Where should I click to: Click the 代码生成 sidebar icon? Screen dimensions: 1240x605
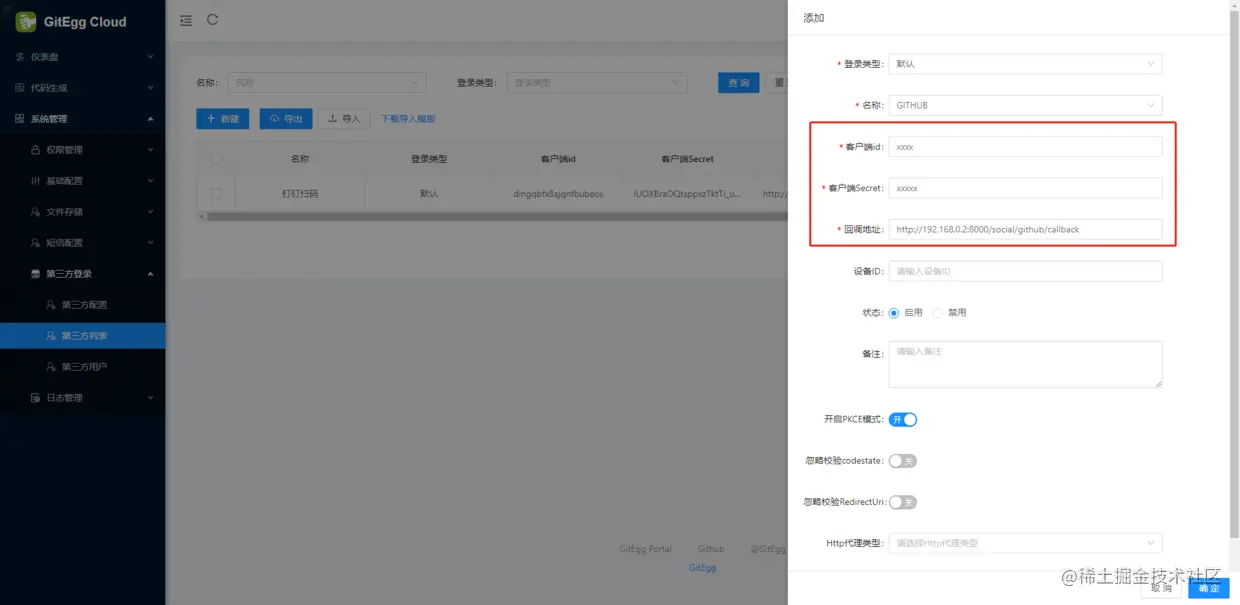coord(20,88)
